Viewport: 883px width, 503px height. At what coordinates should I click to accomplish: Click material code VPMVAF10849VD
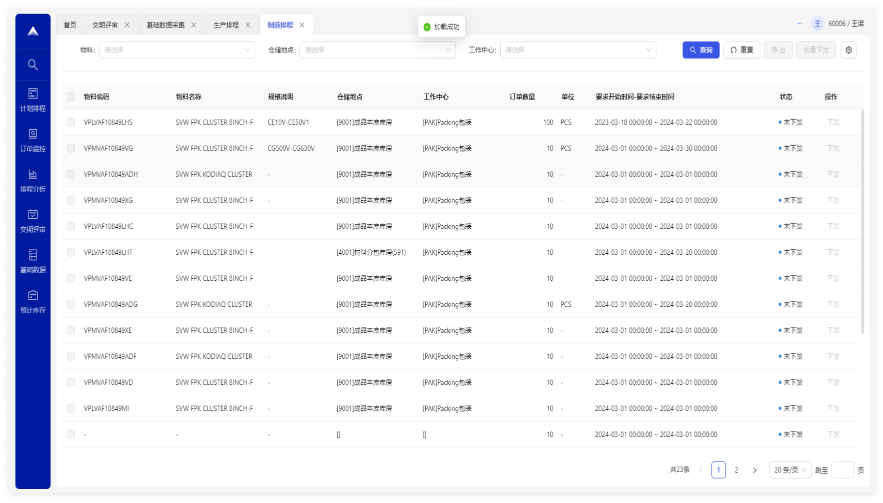pos(108,382)
